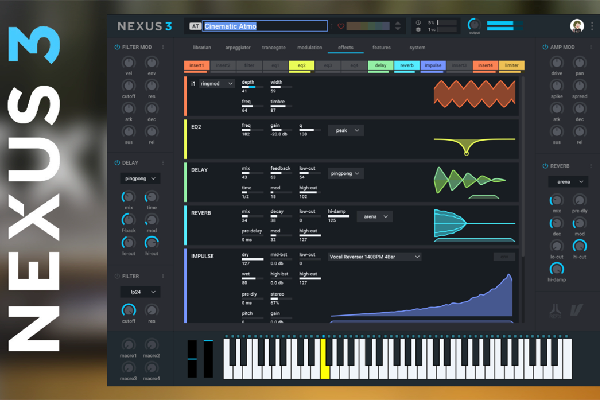600x400 pixels.
Task: Click the Amp Mod pan knob
Action: [580, 62]
